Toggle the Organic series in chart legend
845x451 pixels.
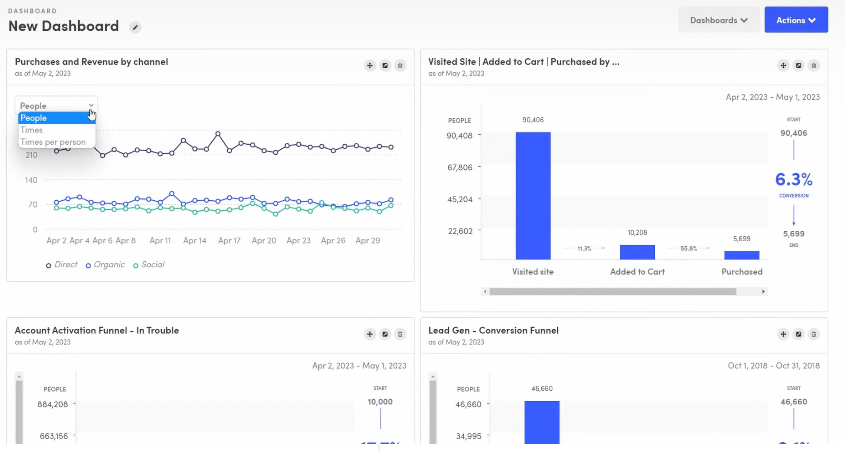pos(105,265)
